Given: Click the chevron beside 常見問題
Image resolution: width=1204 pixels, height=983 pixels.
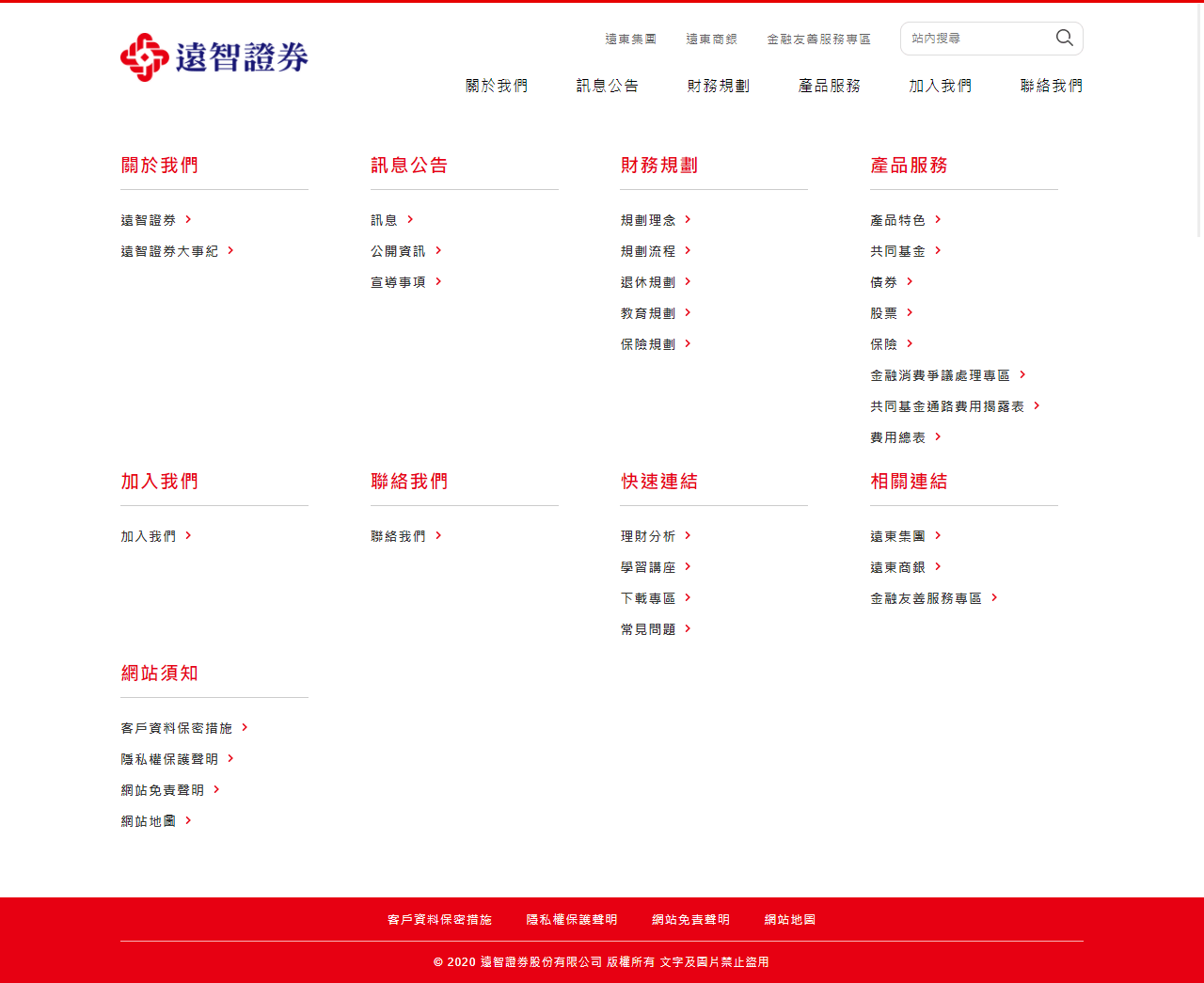Looking at the screenshot, I should (x=688, y=628).
